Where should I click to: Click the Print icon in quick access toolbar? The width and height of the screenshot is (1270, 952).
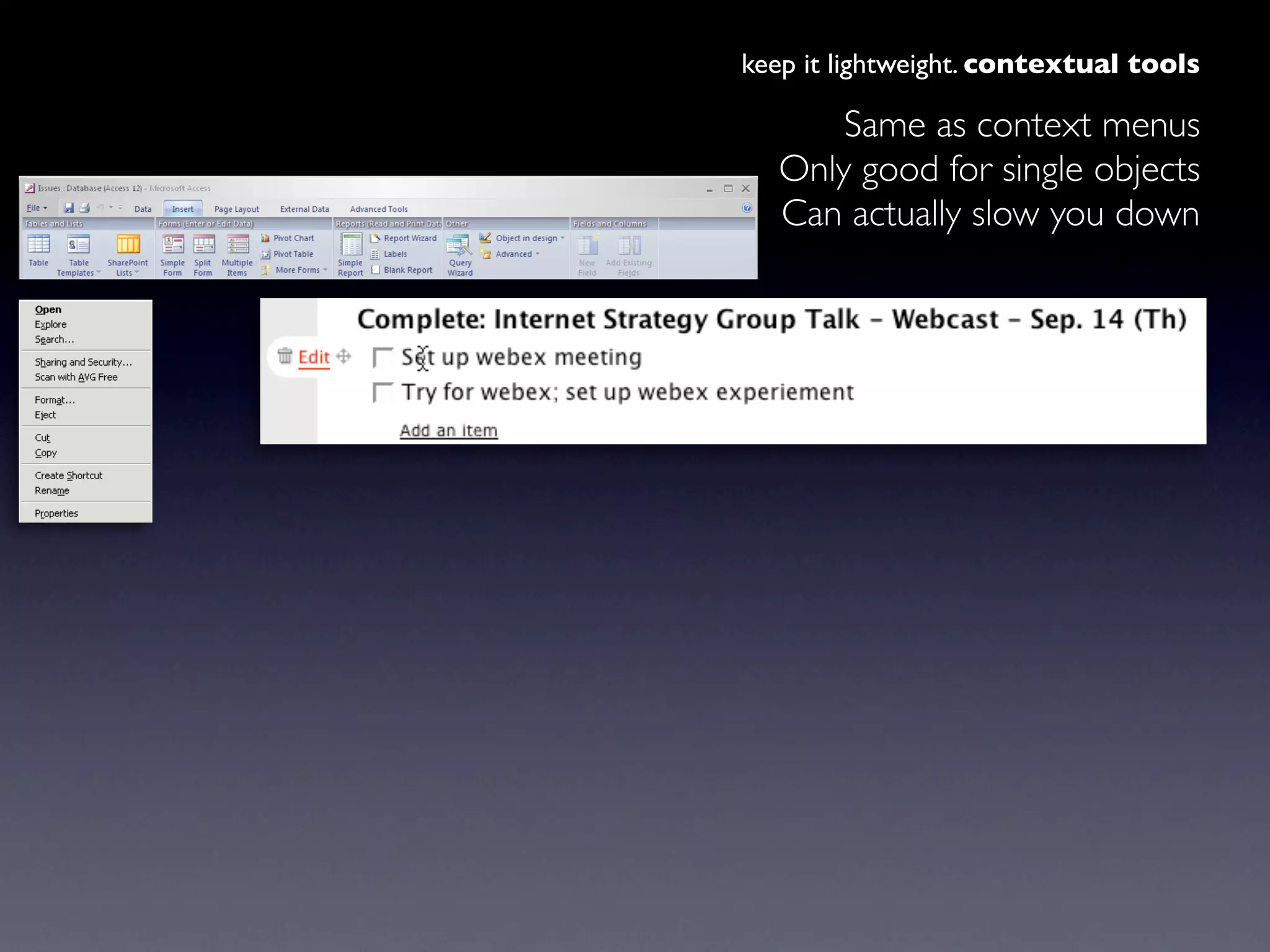point(84,208)
